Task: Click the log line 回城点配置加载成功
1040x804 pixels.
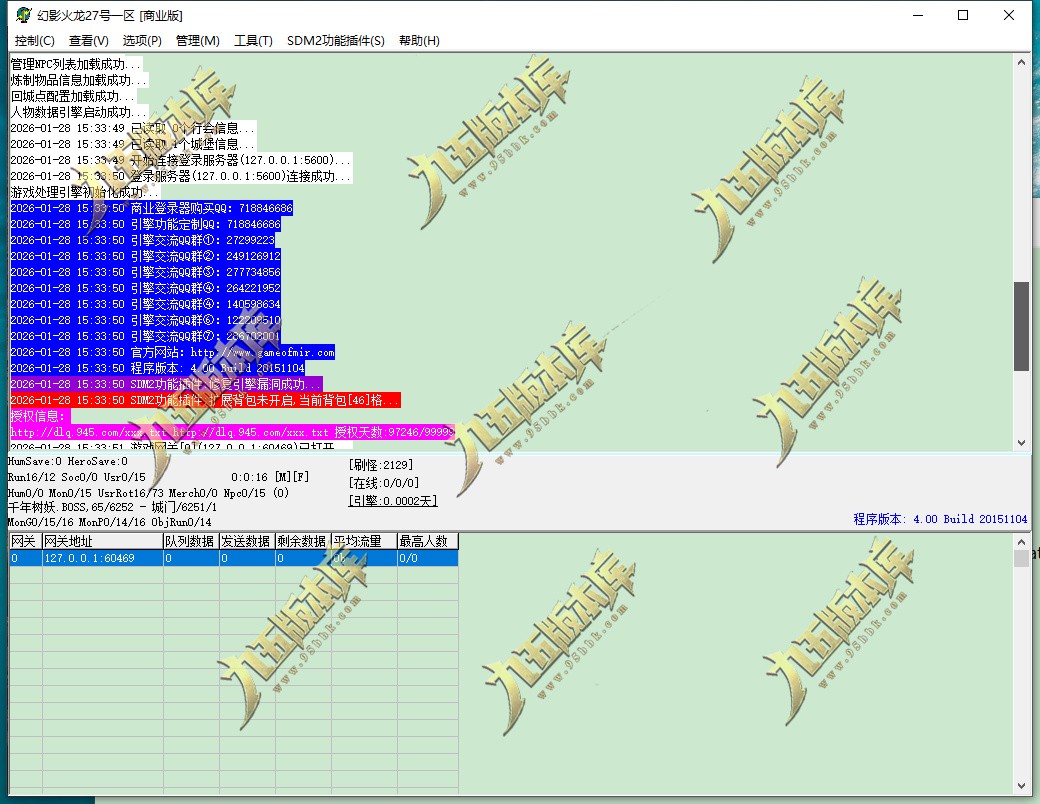Action: coord(73,96)
